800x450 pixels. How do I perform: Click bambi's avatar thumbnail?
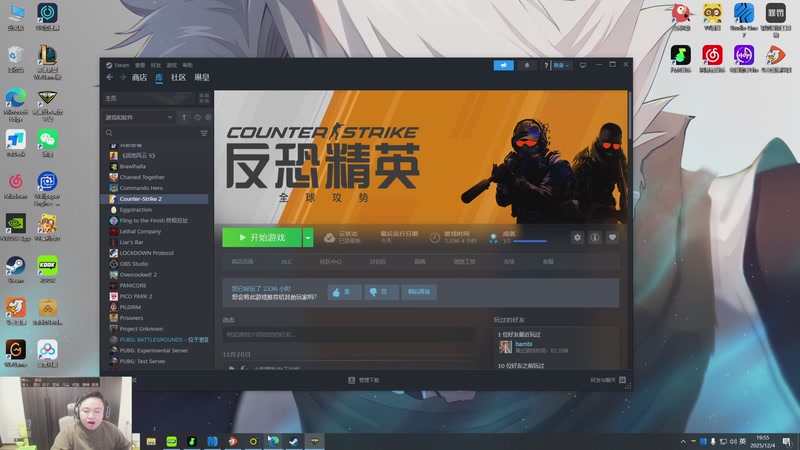coord(505,347)
